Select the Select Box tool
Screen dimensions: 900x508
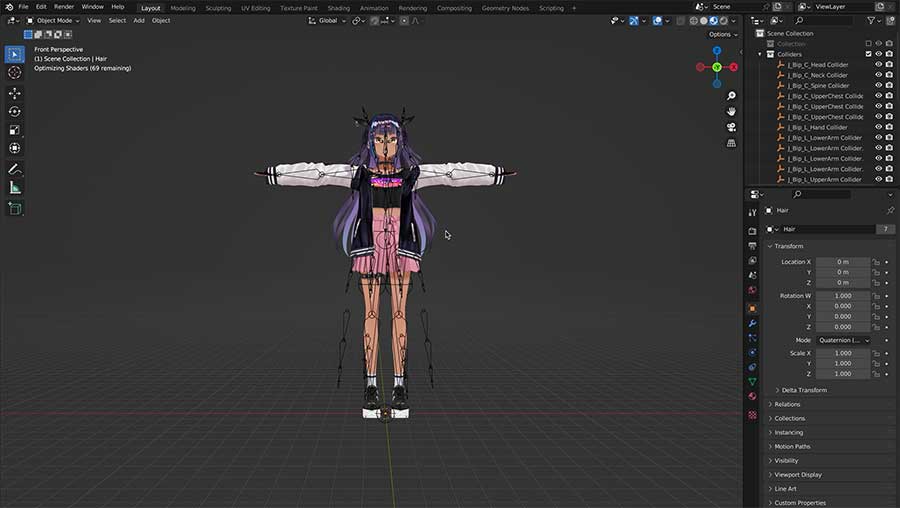[x=15, y=54]
